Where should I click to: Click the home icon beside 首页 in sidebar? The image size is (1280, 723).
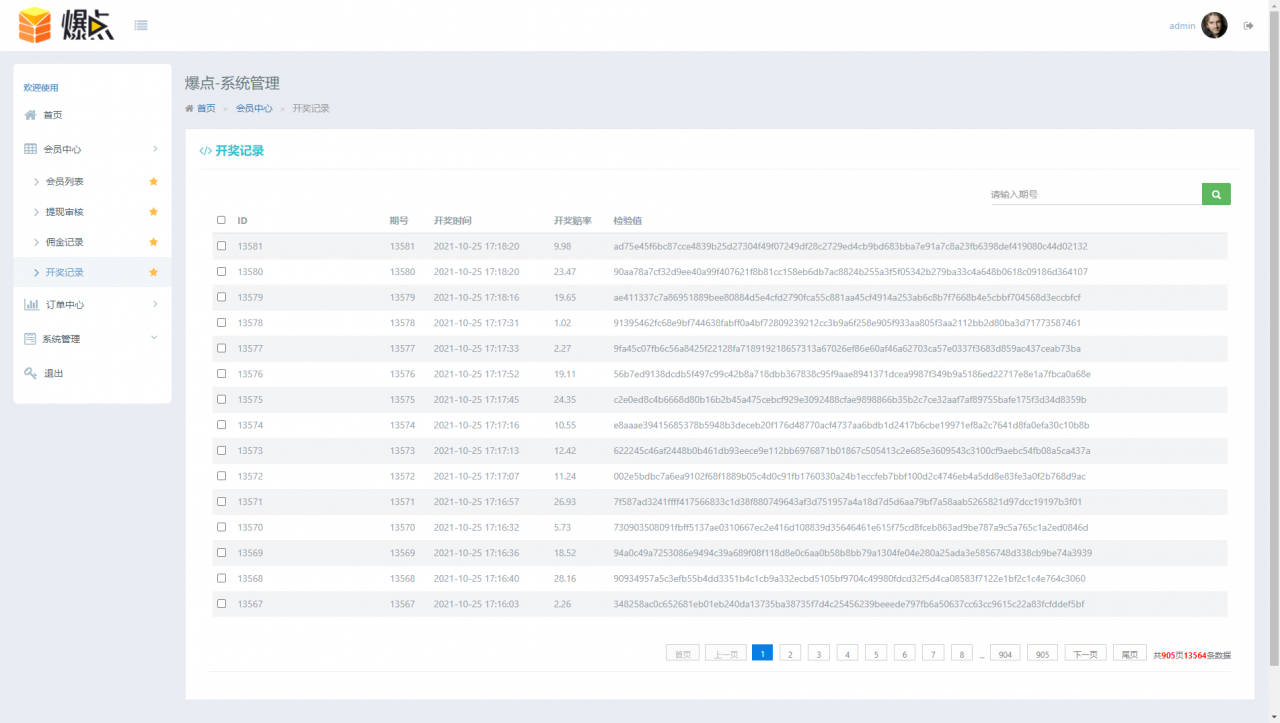pyautogui.click(x=31, y=115)
